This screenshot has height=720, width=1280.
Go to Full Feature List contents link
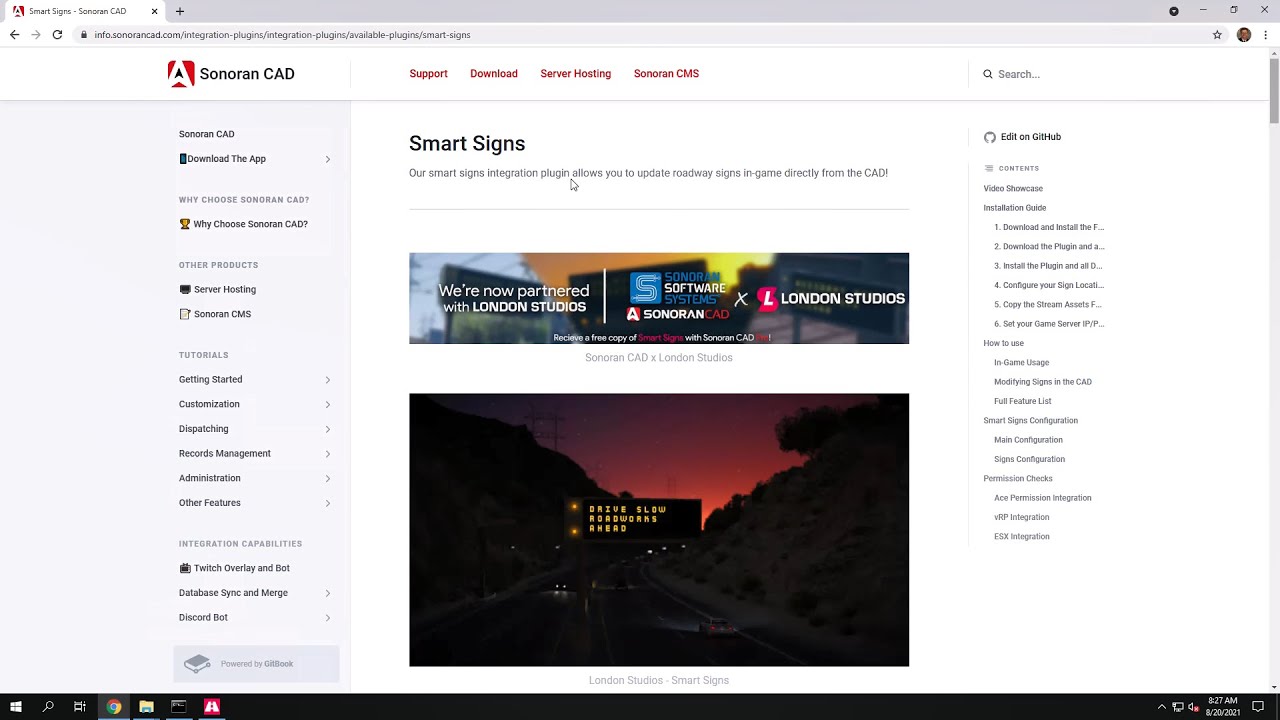click(x=1023, y=401)
